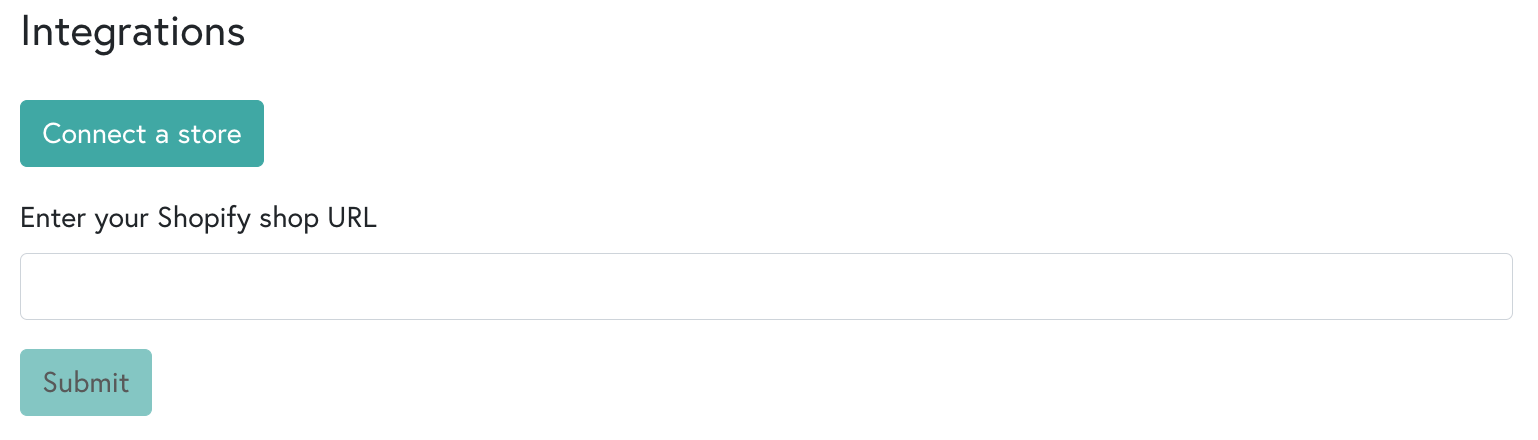Choose Connect a store under Integrations
This screenshot has width=1538, height=440.
point(142,134)
